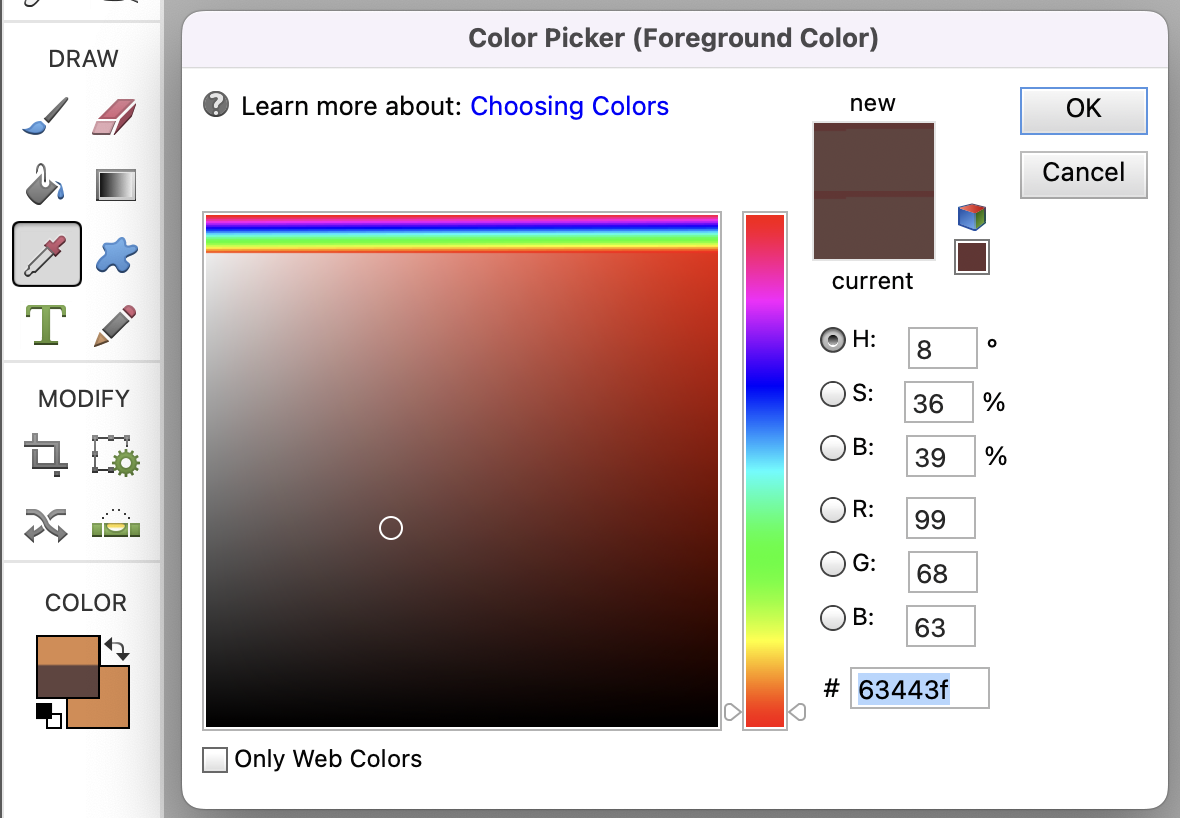Image resolution: width=1180 pixels, height=818 pixels.
Task: Select the Eraser tool
Action: pyautogui.click(x=115, y=117)
